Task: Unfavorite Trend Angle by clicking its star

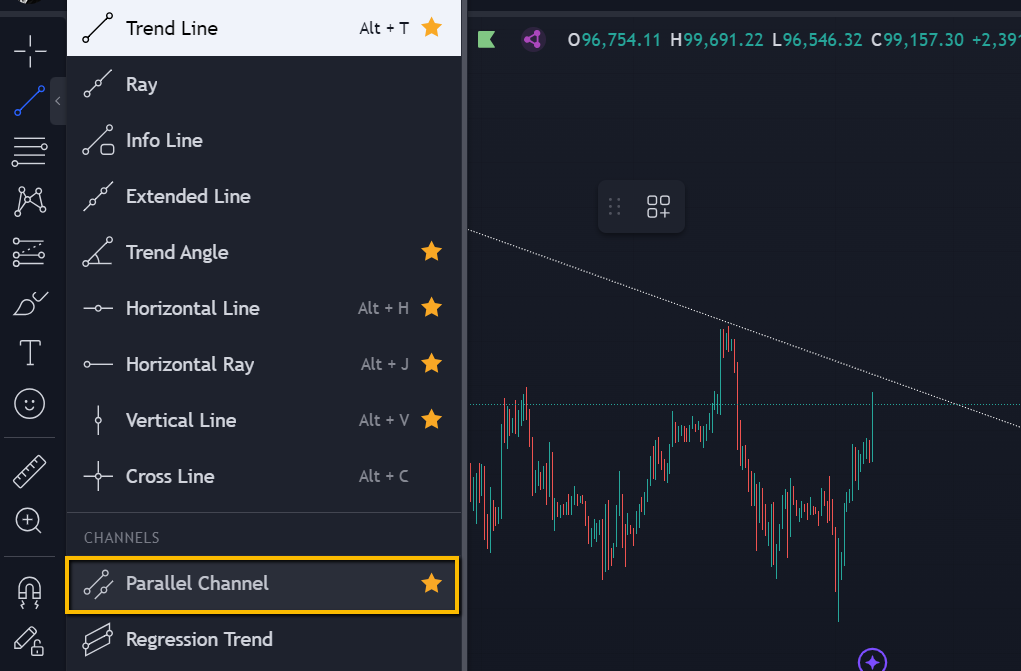Action: click(431, 252)
